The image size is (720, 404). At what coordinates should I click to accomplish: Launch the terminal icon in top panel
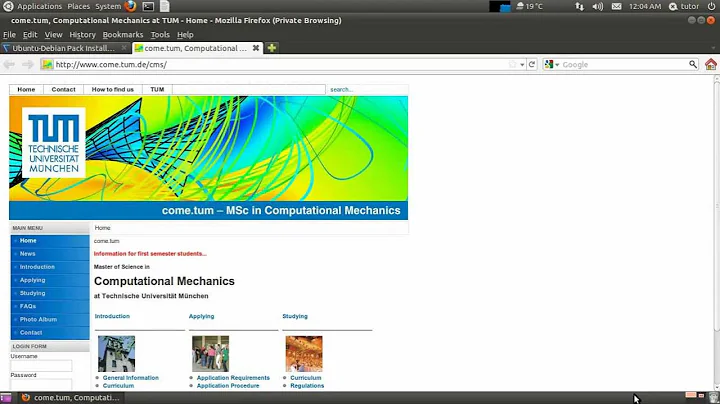pyautogui.click(x=148, y=6)
